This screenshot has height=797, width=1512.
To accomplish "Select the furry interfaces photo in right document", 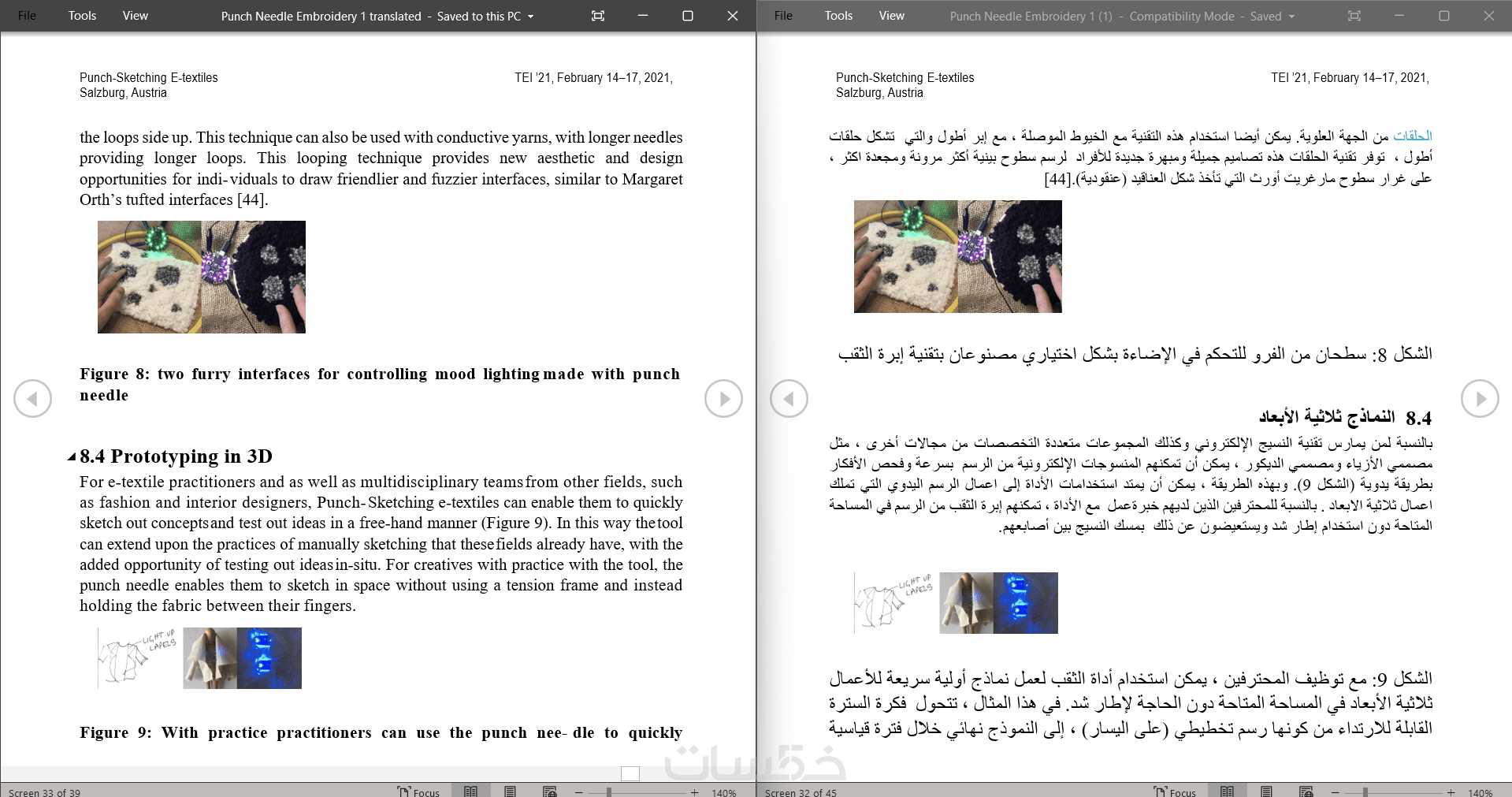I will [x=958, y=256].
